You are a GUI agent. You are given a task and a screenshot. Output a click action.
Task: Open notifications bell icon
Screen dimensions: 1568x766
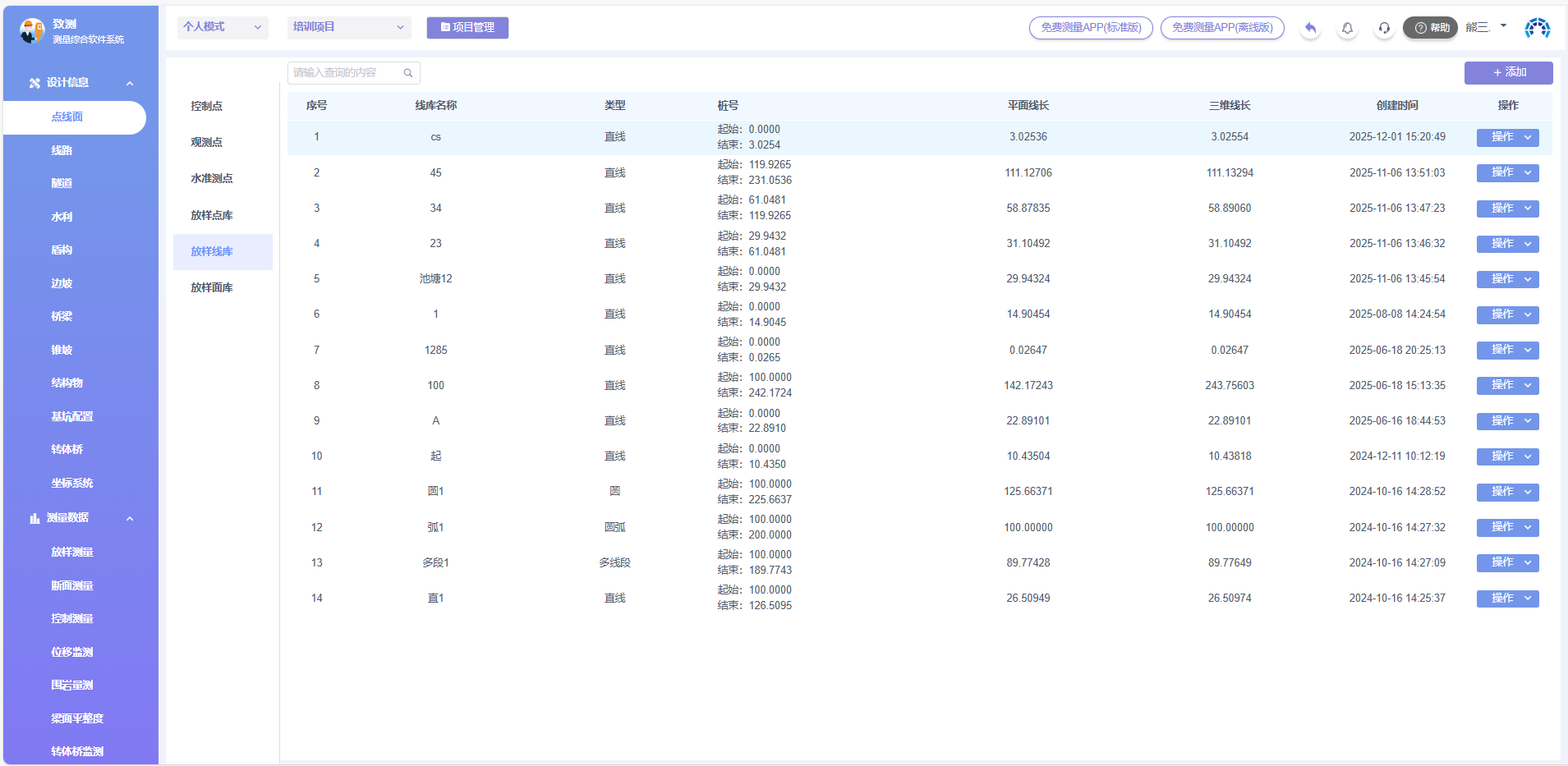tap(1347, 28)
